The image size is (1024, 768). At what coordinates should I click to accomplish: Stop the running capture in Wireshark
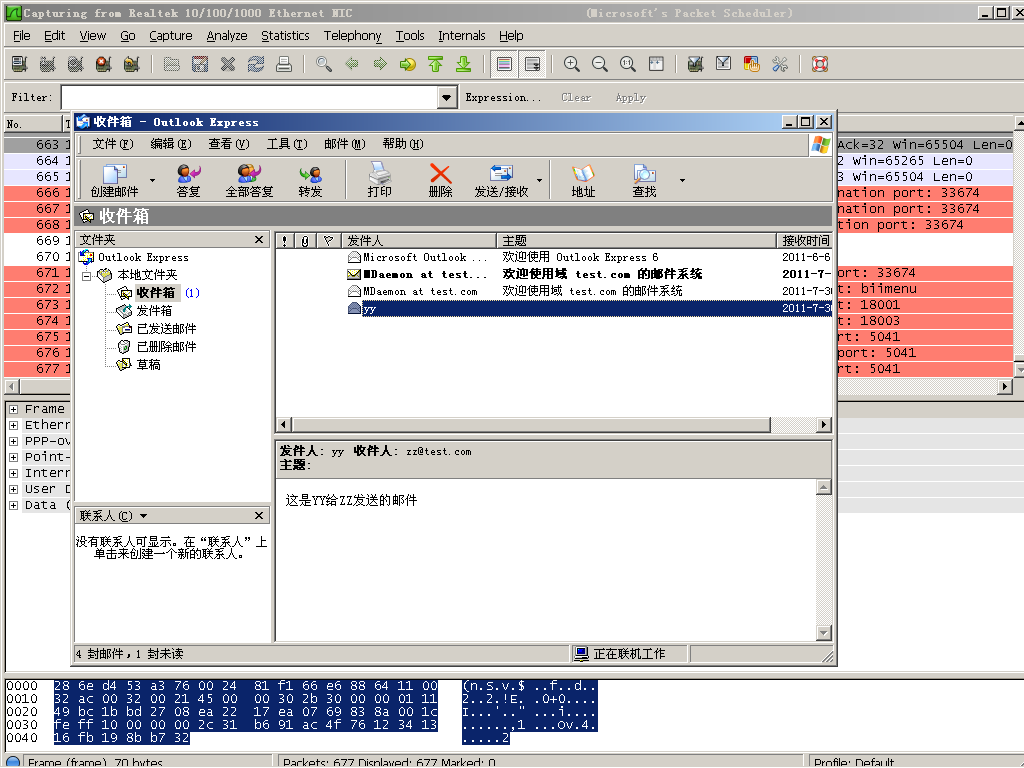103,64
